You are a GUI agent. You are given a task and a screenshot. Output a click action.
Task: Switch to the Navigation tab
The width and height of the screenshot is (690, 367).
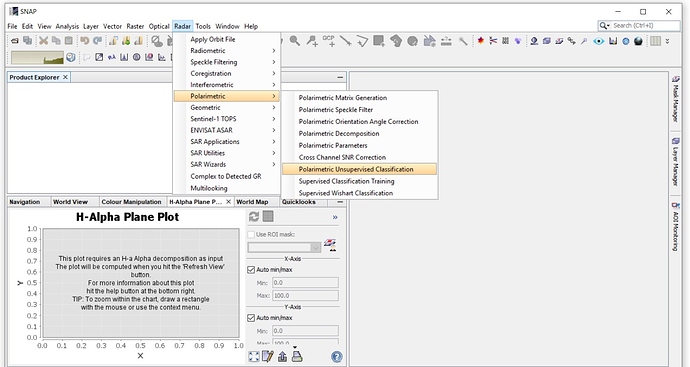coord(25,202)
